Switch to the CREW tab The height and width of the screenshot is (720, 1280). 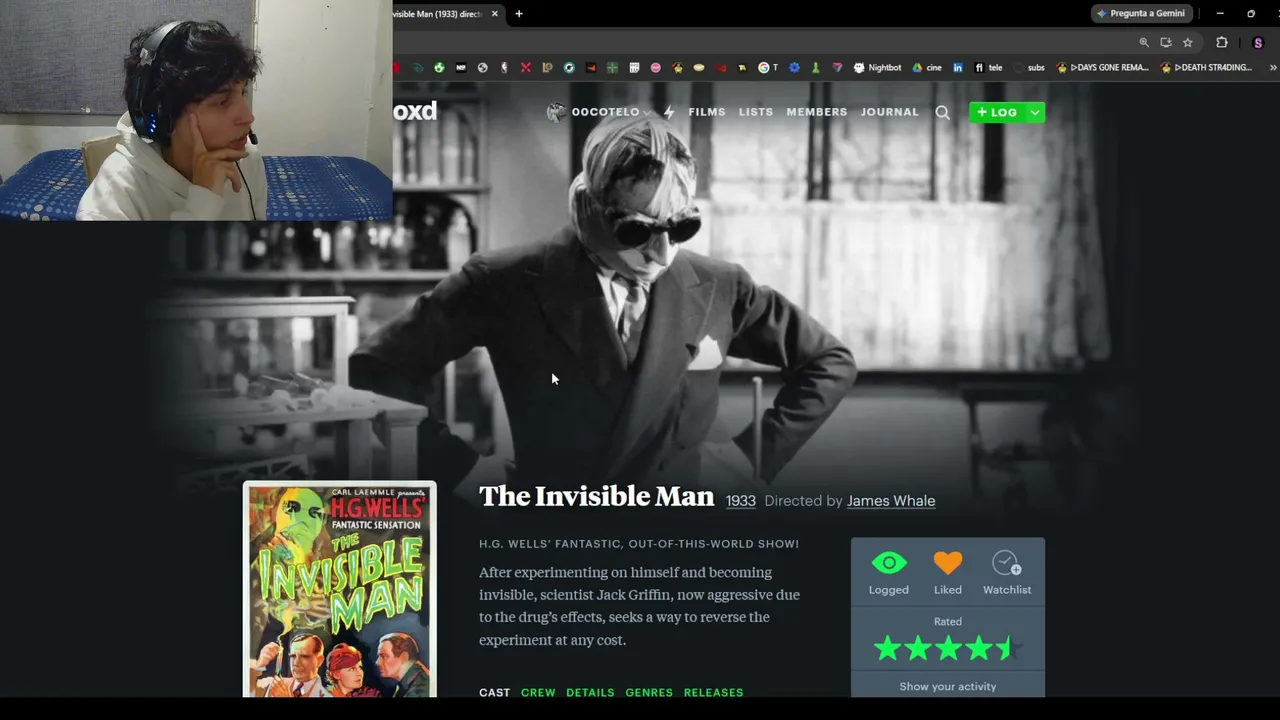538,692
